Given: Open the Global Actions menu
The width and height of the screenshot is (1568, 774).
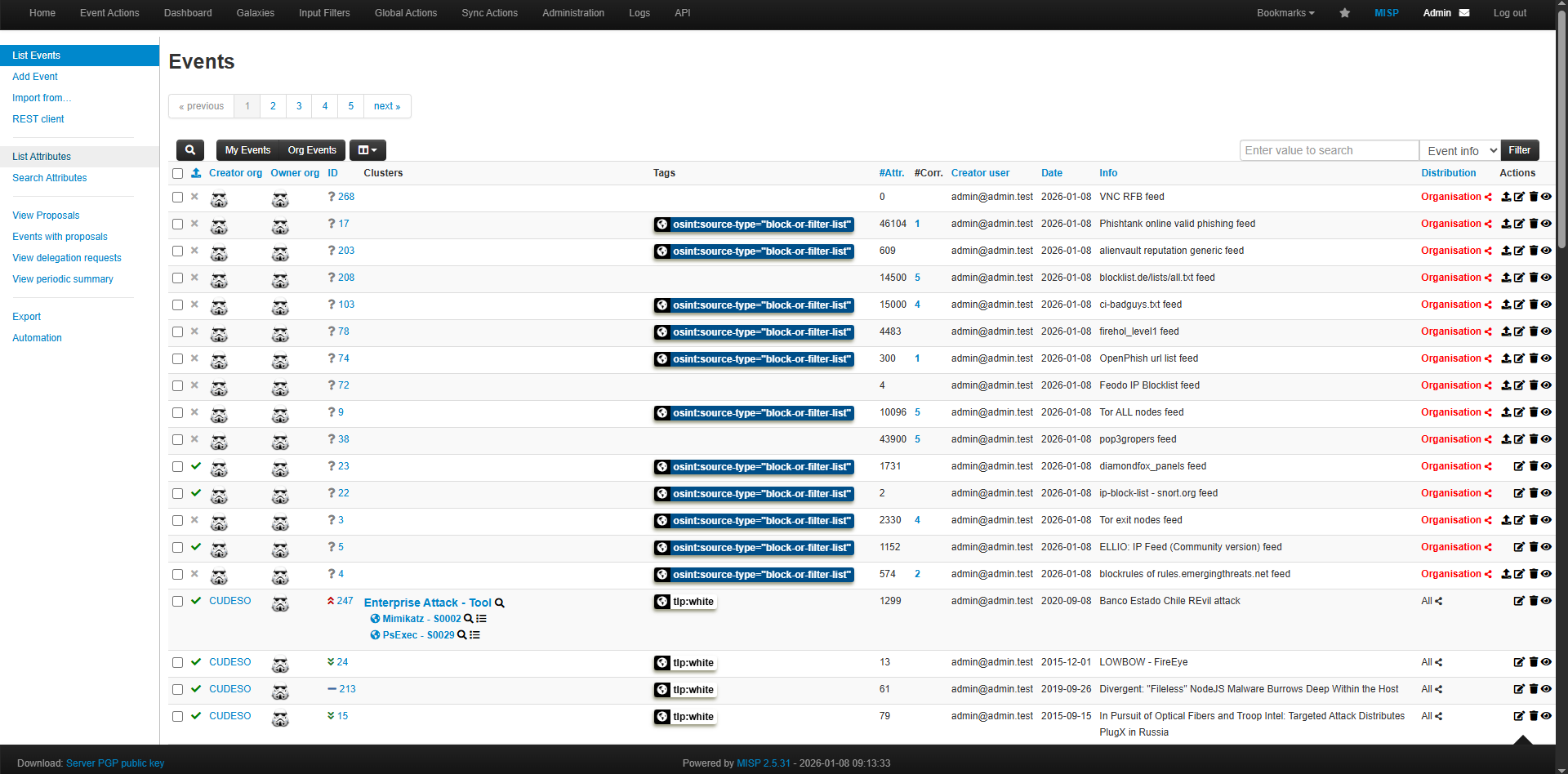Looking at the screenshot, I should pyautogui.click(x=406, y=13).
